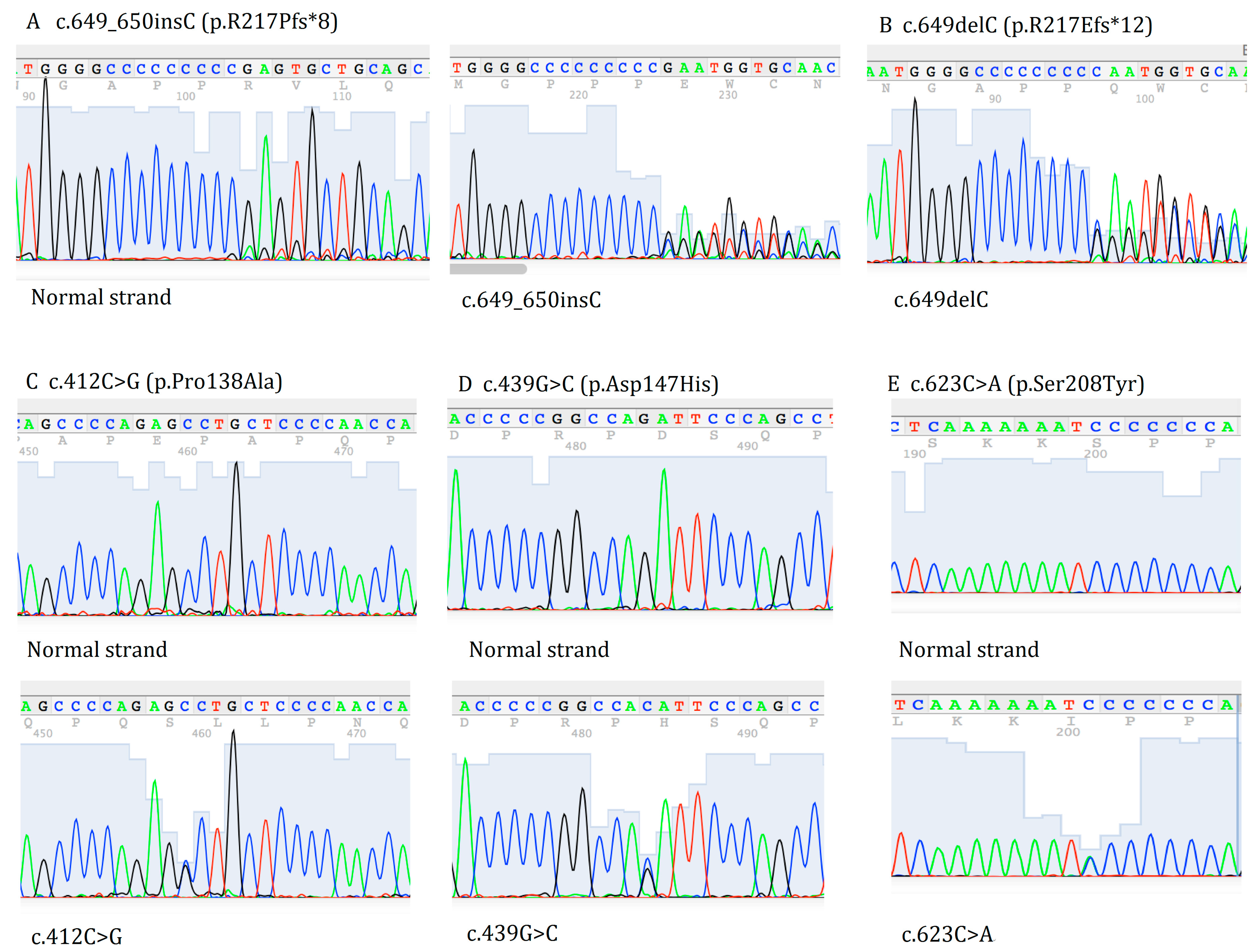Image resolution: width=1260 pixels, height=952 pixels.
Task: Click the 'c.649_650insC' caption below the middle chromatogram
Action: pos(531,300)
